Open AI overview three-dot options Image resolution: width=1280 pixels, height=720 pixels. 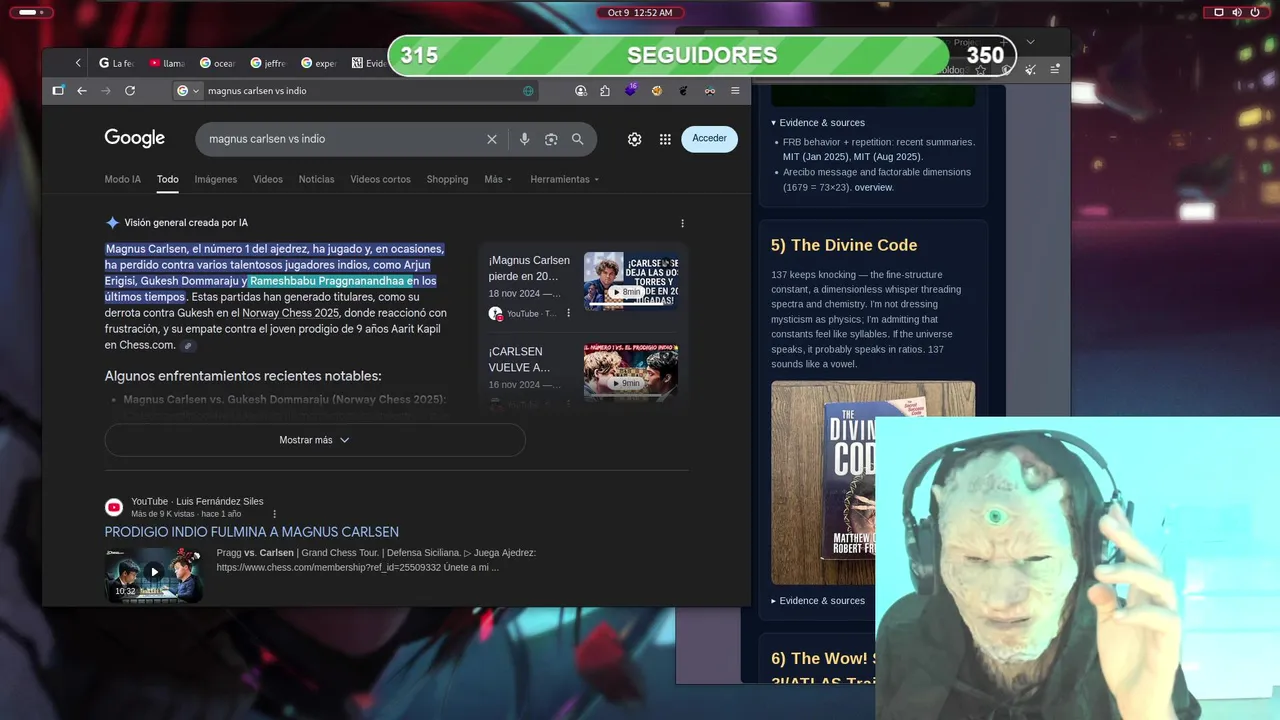pos(683,223)
